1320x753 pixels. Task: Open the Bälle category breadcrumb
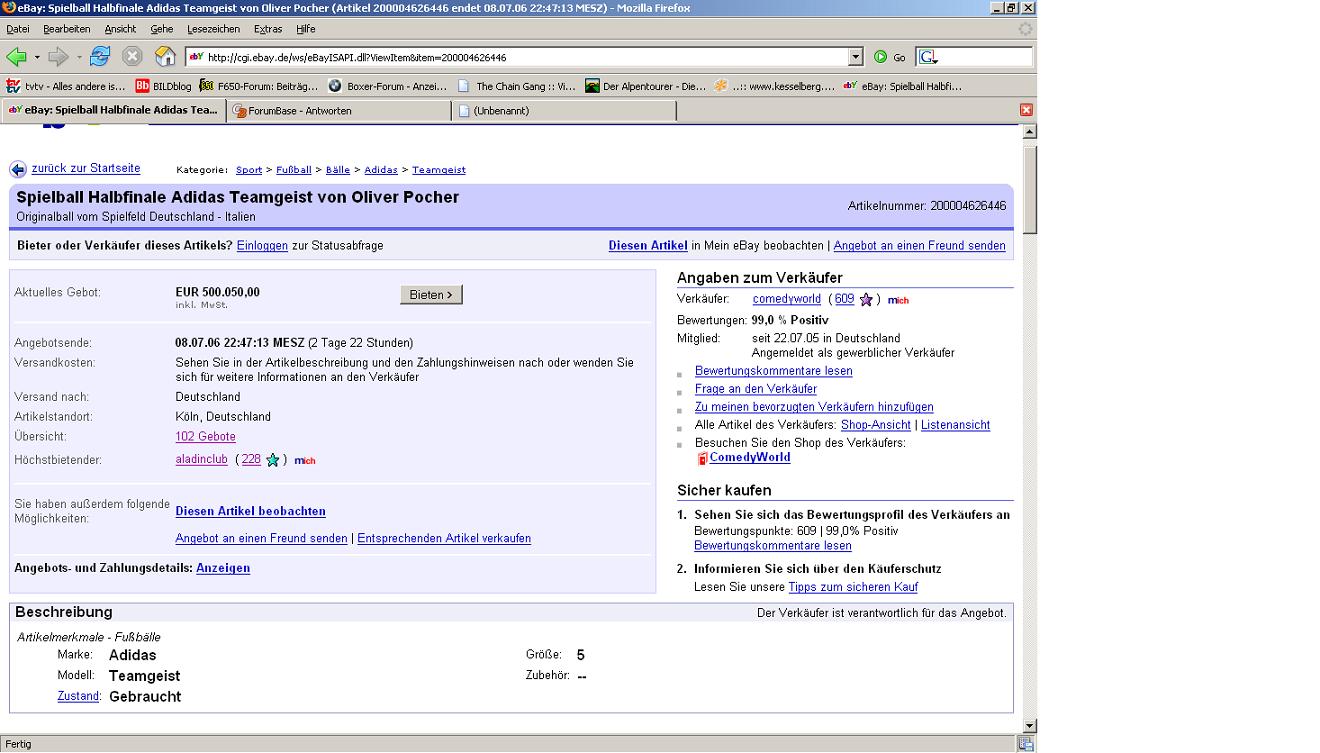[338, 170]
